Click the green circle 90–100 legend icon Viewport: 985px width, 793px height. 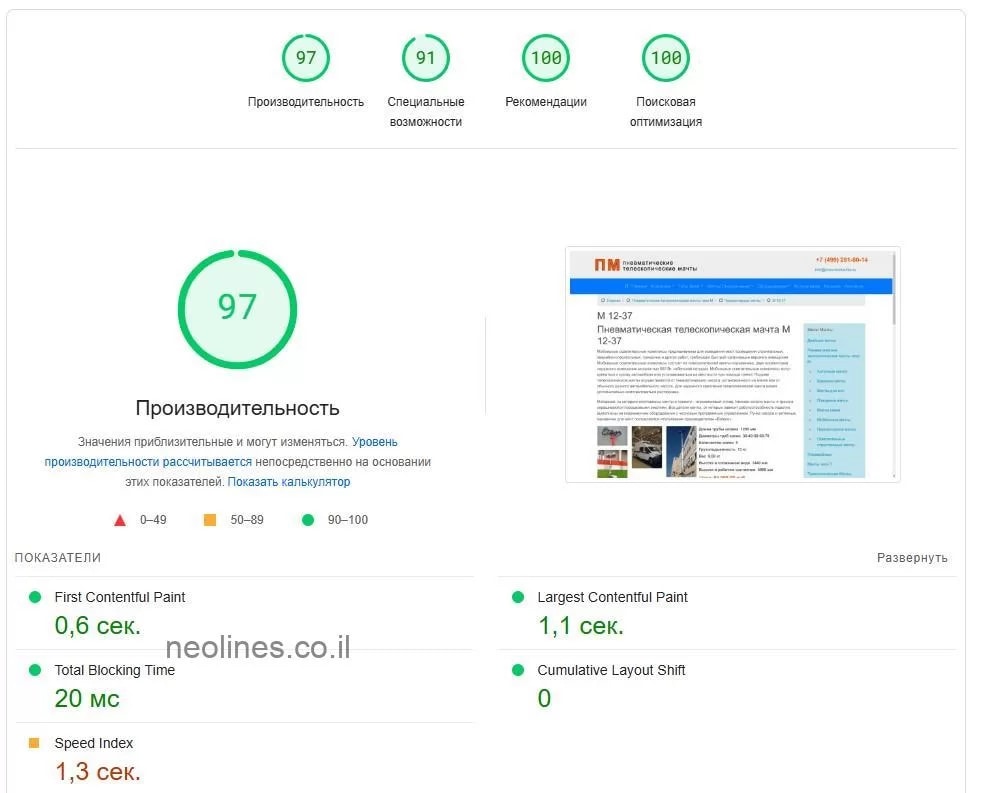click(308, 520)
